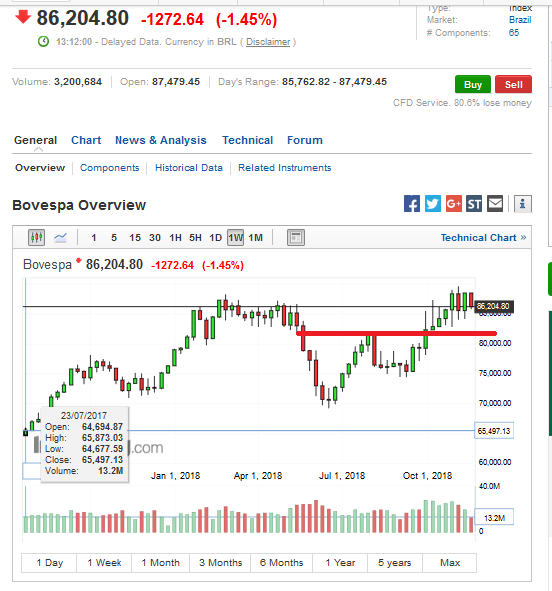552x591 pixels.
Task: Set chart interval to 15 minutes
Action: 135,238
